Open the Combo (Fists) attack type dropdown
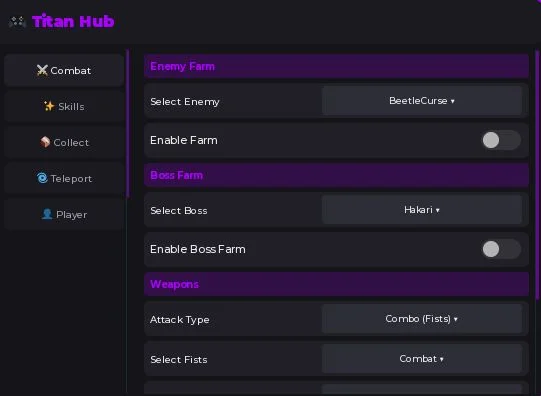Image resolution: width=541 pixels, height=396 pixels. (x=422, y=319)
